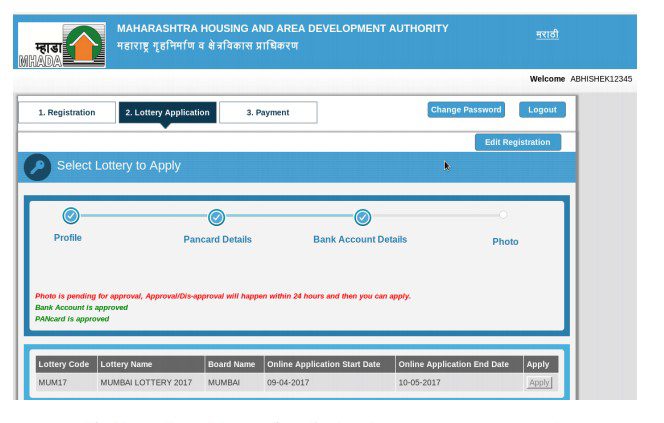This screenshot has height=423, width=664.
Task: Go to the 3. Payment tab
Action: point(268,113)
